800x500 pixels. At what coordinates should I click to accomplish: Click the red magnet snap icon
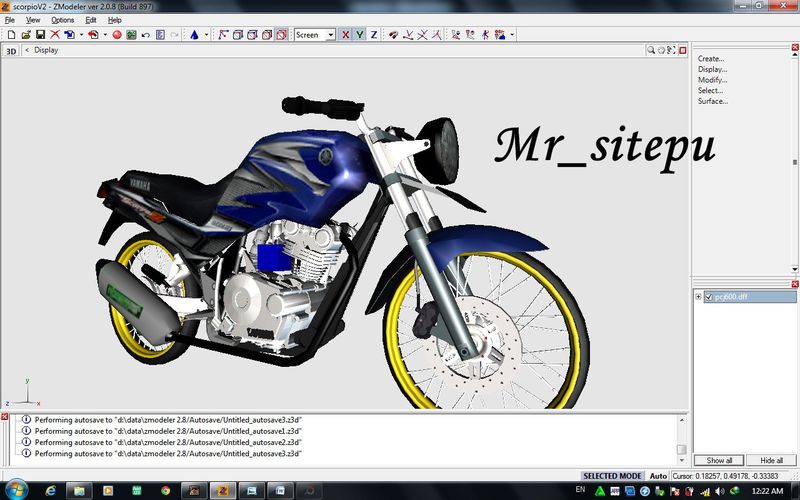[x=393, y=35]
